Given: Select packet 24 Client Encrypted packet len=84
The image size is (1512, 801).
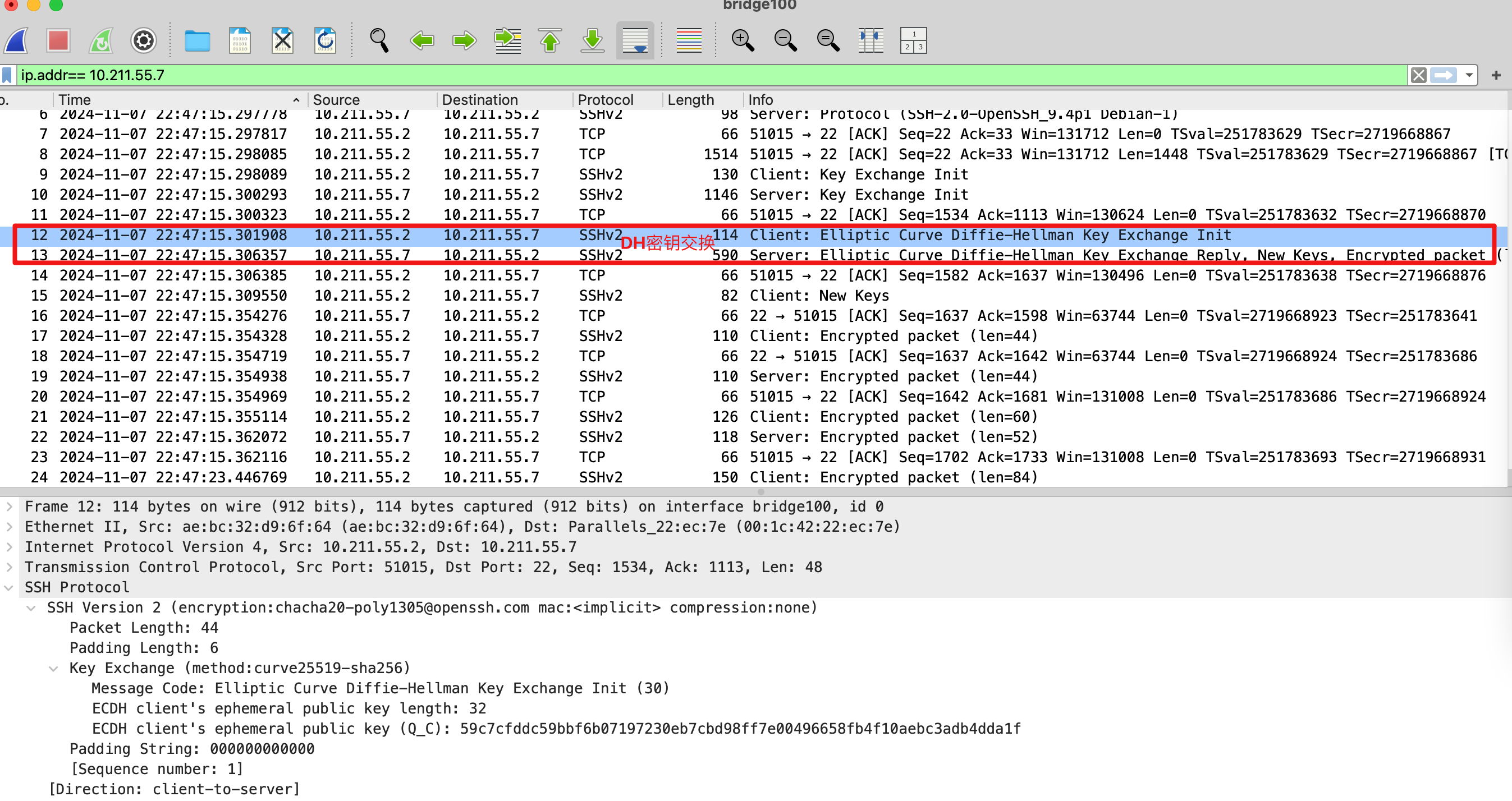Looking at the screenshot, I should tap(753, 477).
